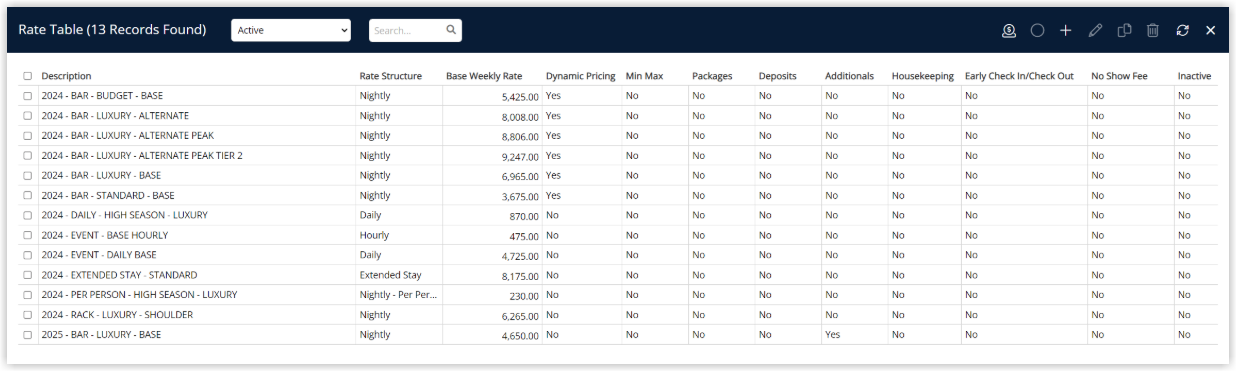Sort by the No Show Fee column header
Viewport: 1237px width, 372px height.
pos(1119,76)
